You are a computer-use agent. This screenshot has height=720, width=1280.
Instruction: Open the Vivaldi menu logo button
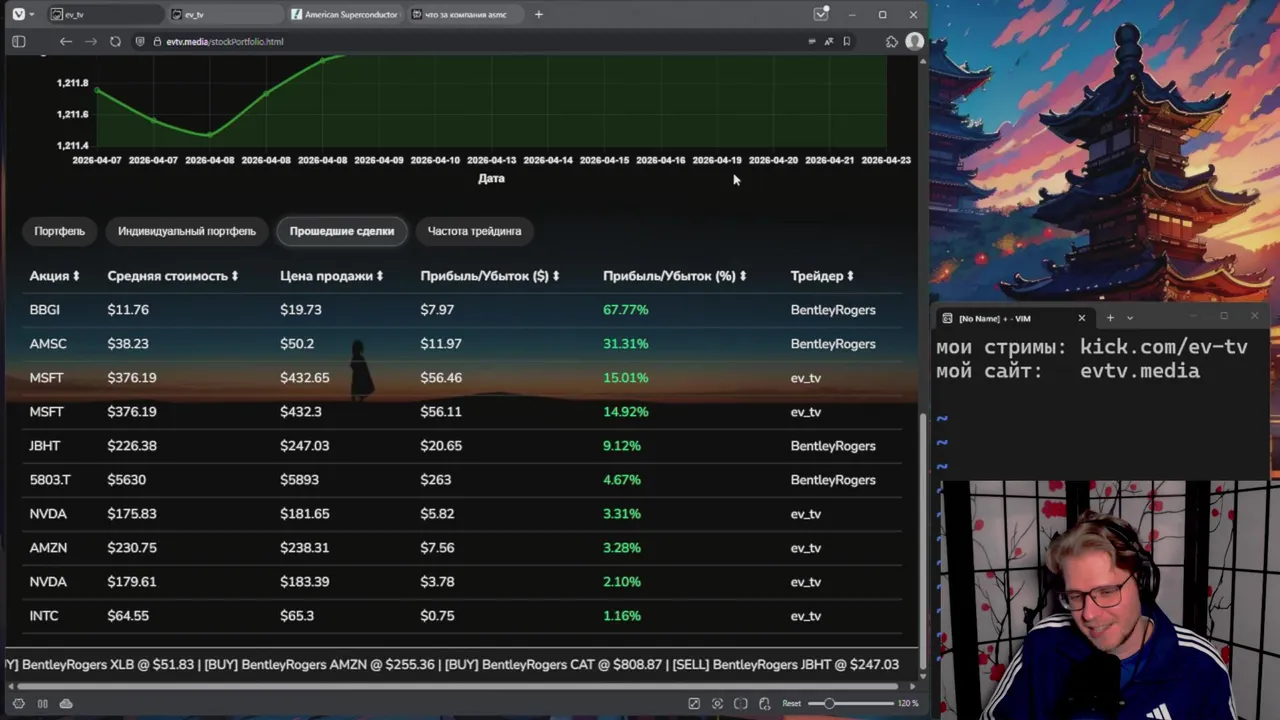[18, 14]
